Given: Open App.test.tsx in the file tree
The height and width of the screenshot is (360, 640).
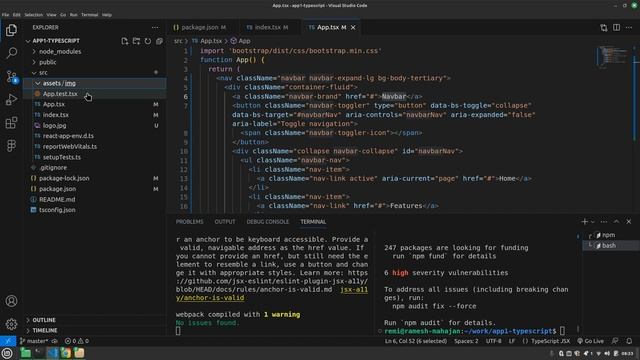Looking at the screenshot, I should coord(95,94).
